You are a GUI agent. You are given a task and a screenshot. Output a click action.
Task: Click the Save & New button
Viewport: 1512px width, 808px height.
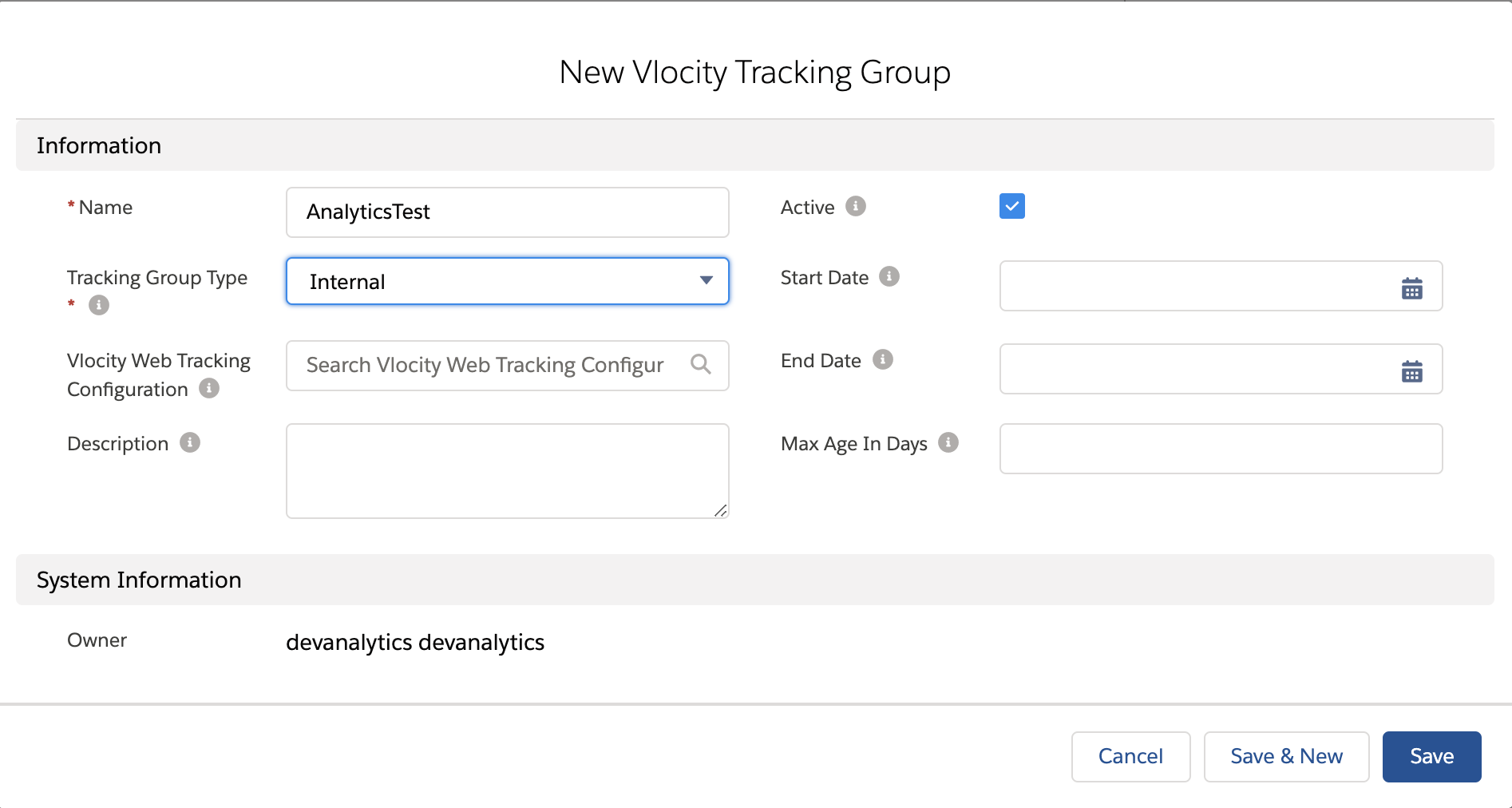(x=1287, y=757)
